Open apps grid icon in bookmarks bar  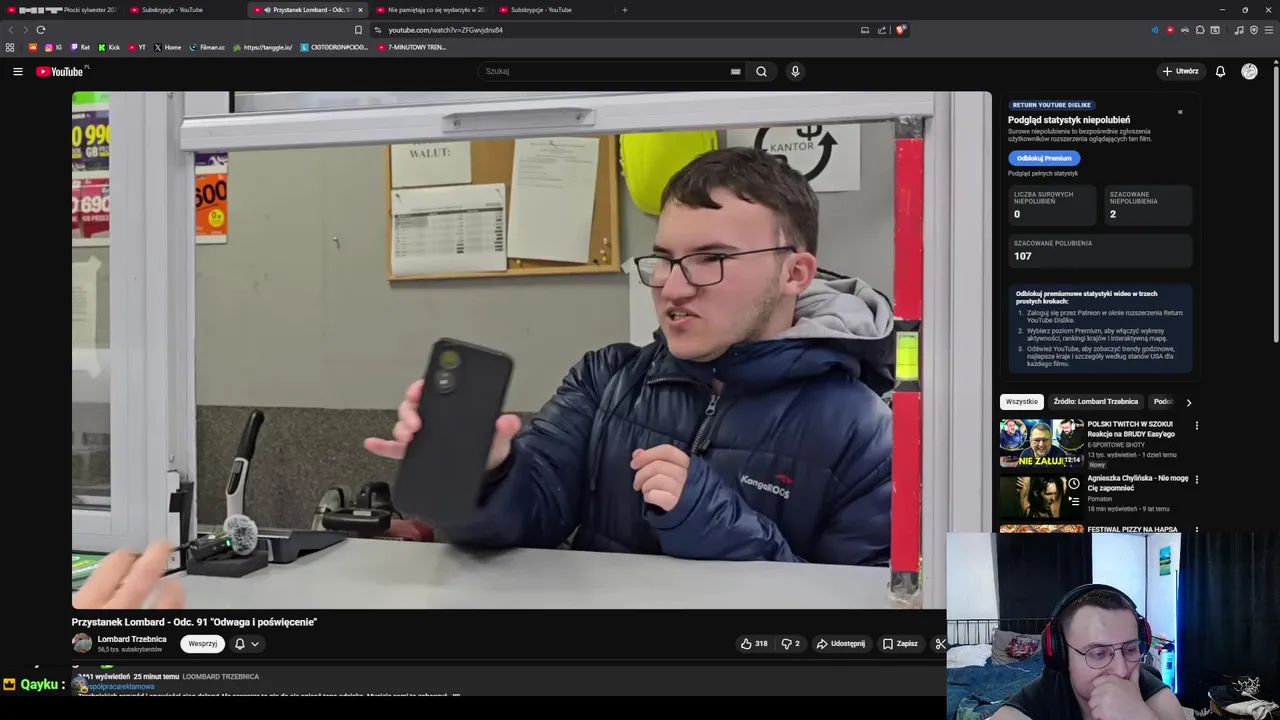coord(10,47)
